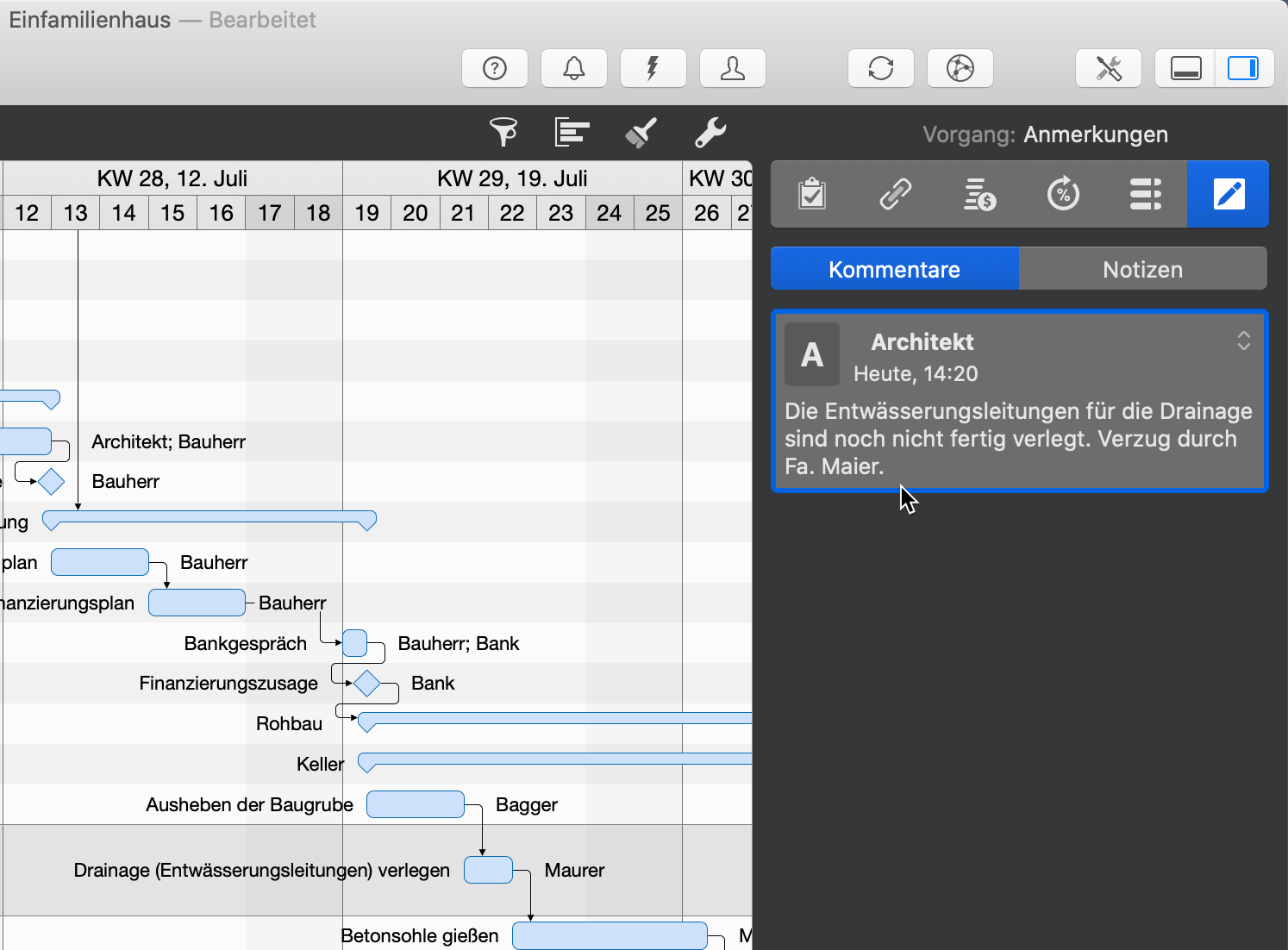
Task: Open the filter funnel tool
Action: click(x=503, y=133)
